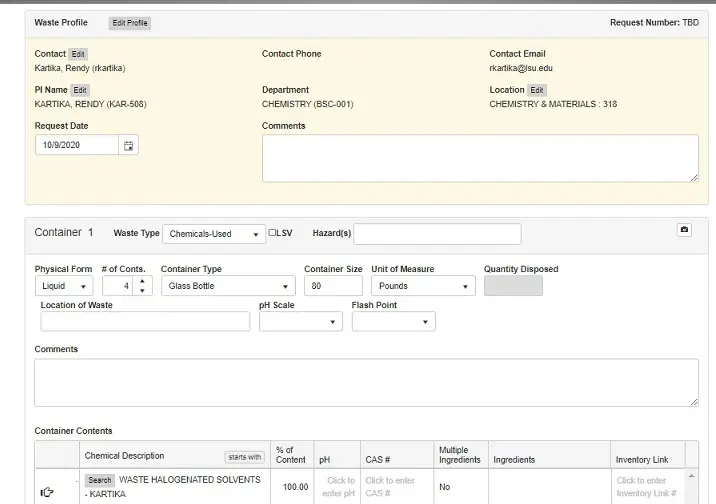
Task: Click the camera icon in Container 1
Action: (684, 230)
